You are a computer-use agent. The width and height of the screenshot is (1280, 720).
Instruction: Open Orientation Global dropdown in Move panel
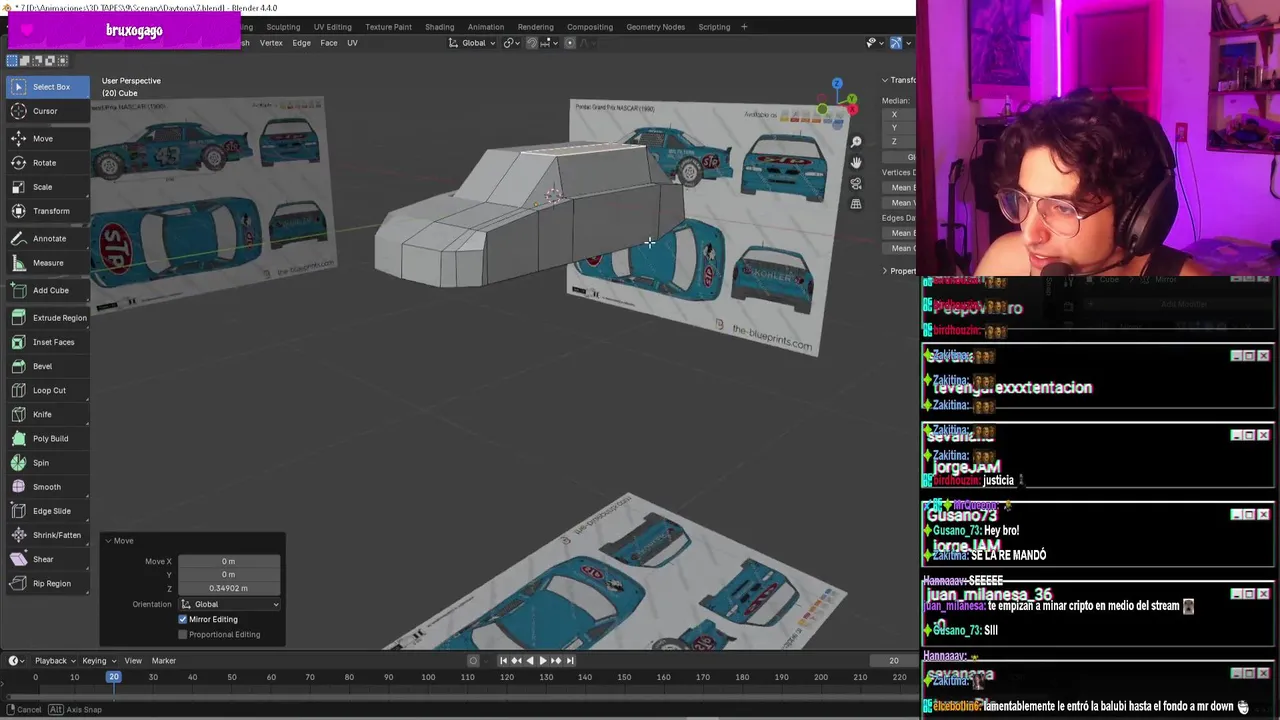coord(230,604)
